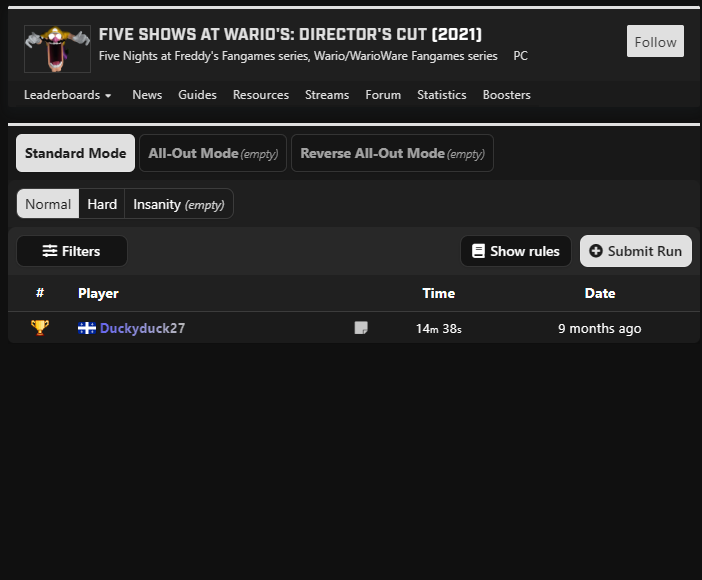
Task: Select the Hard difficulty option
Action: tap(102, 204)
